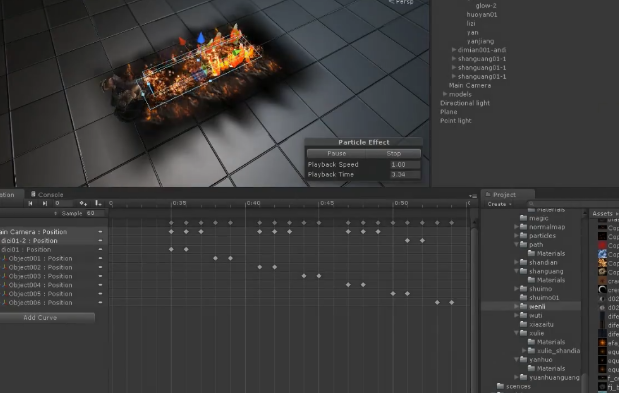The width and height of the screenshot is (619, 393).
Task: Open the Animation panel options menu icon
Action: point(473,196)
